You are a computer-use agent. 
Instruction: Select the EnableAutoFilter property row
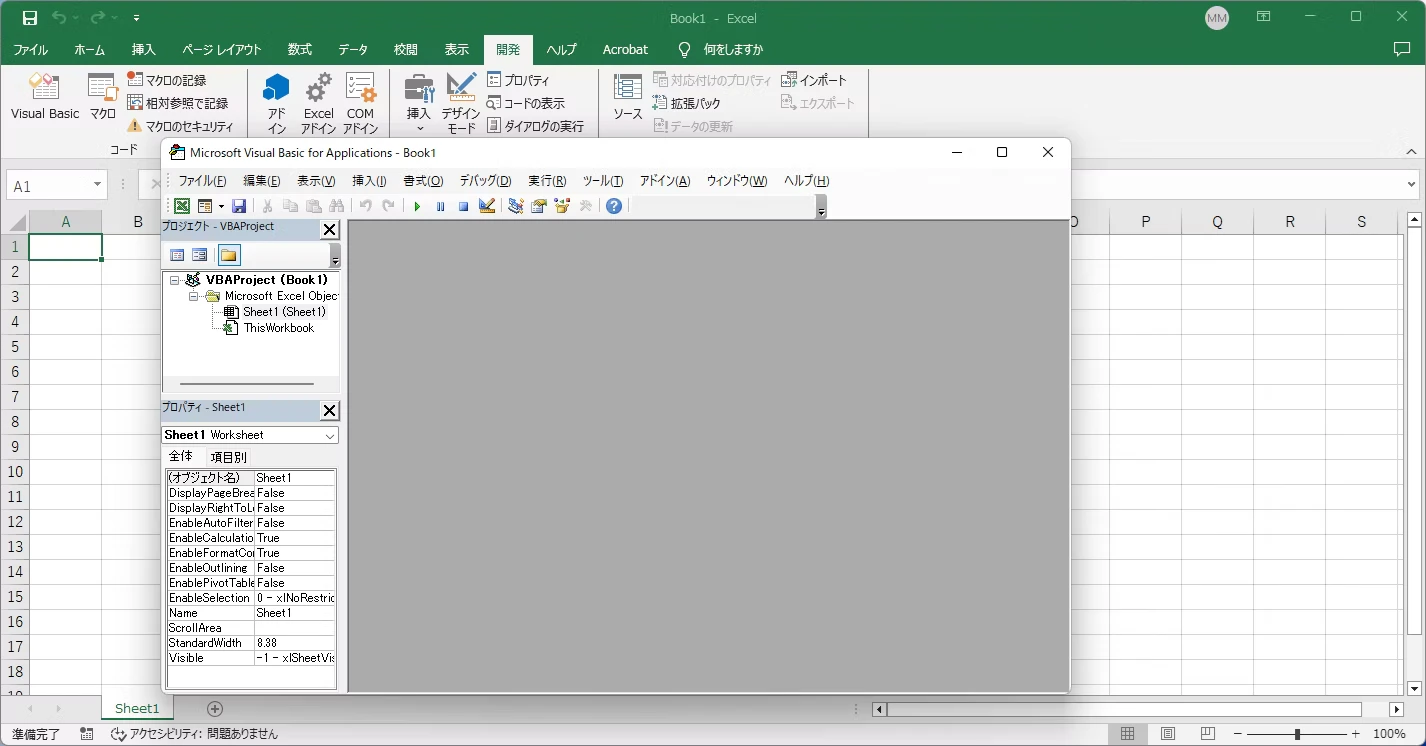click(x=251, y=523)
